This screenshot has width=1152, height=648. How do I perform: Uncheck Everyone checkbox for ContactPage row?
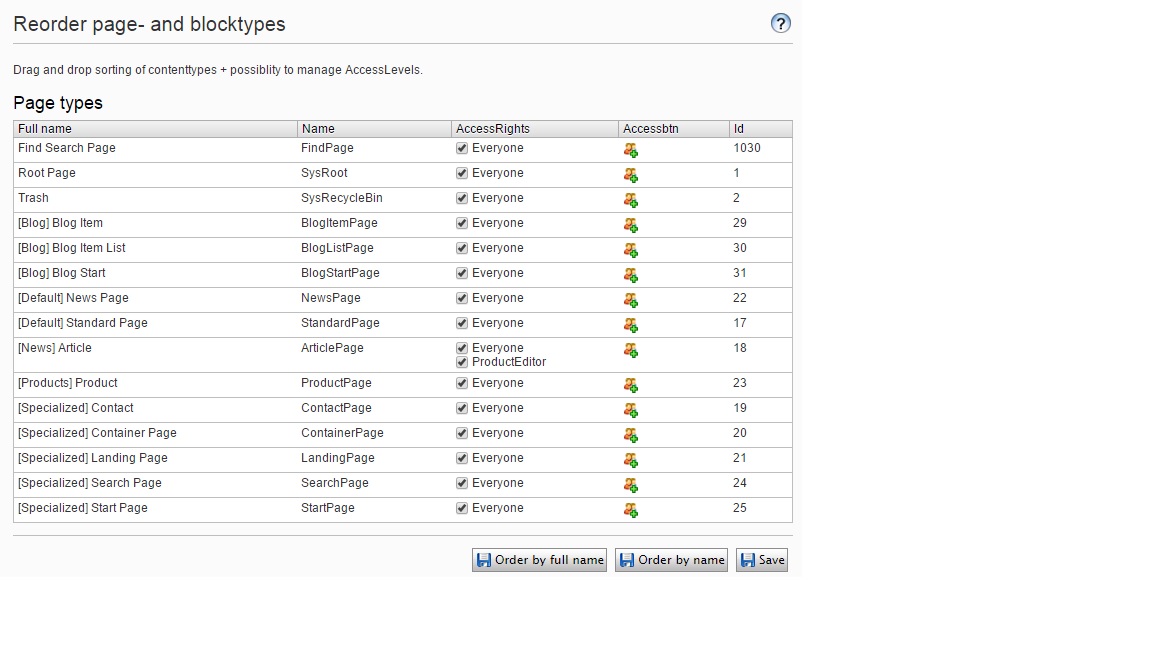[462, 408]
